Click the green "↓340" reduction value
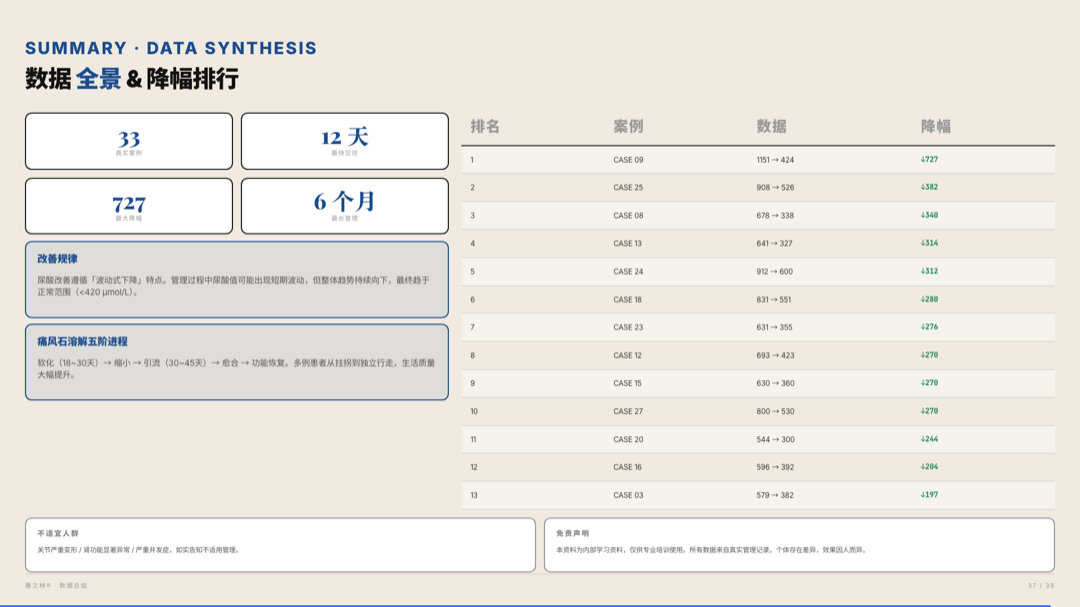 (929, 215)
